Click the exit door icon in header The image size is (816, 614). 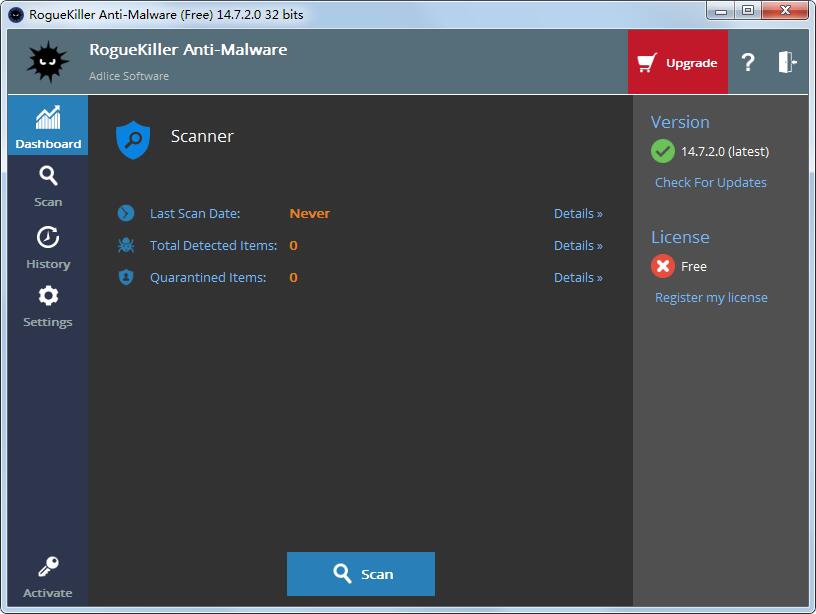pyautogui.click(x=787, y=62)
